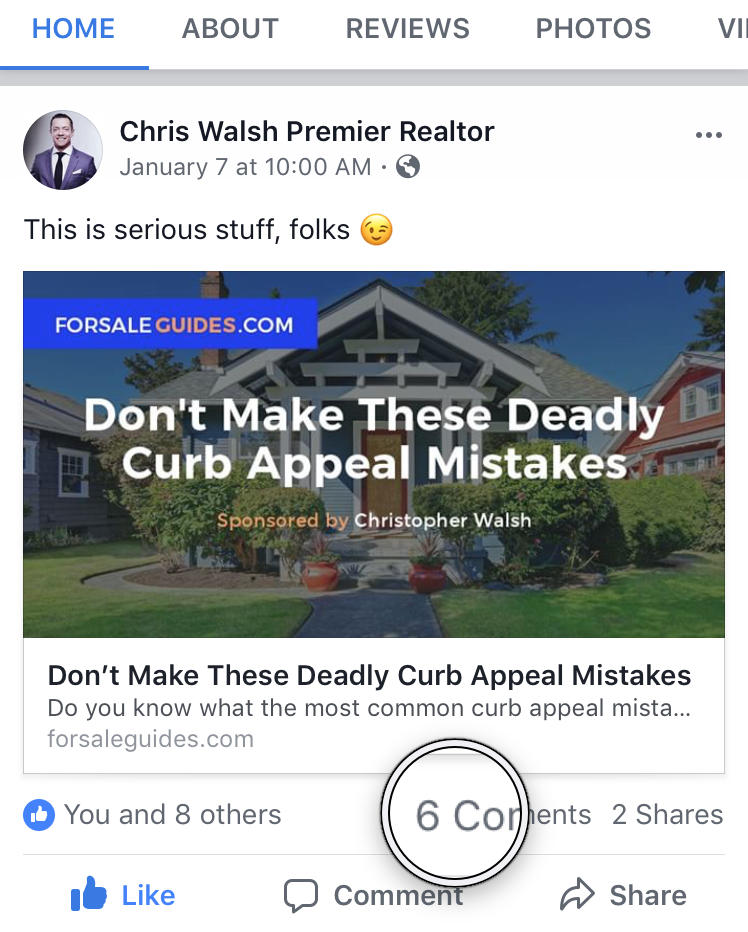Viewport: 748px width, 932px height.
Task: Tap the blue thumbs-up Like icon
Action: 89,893
